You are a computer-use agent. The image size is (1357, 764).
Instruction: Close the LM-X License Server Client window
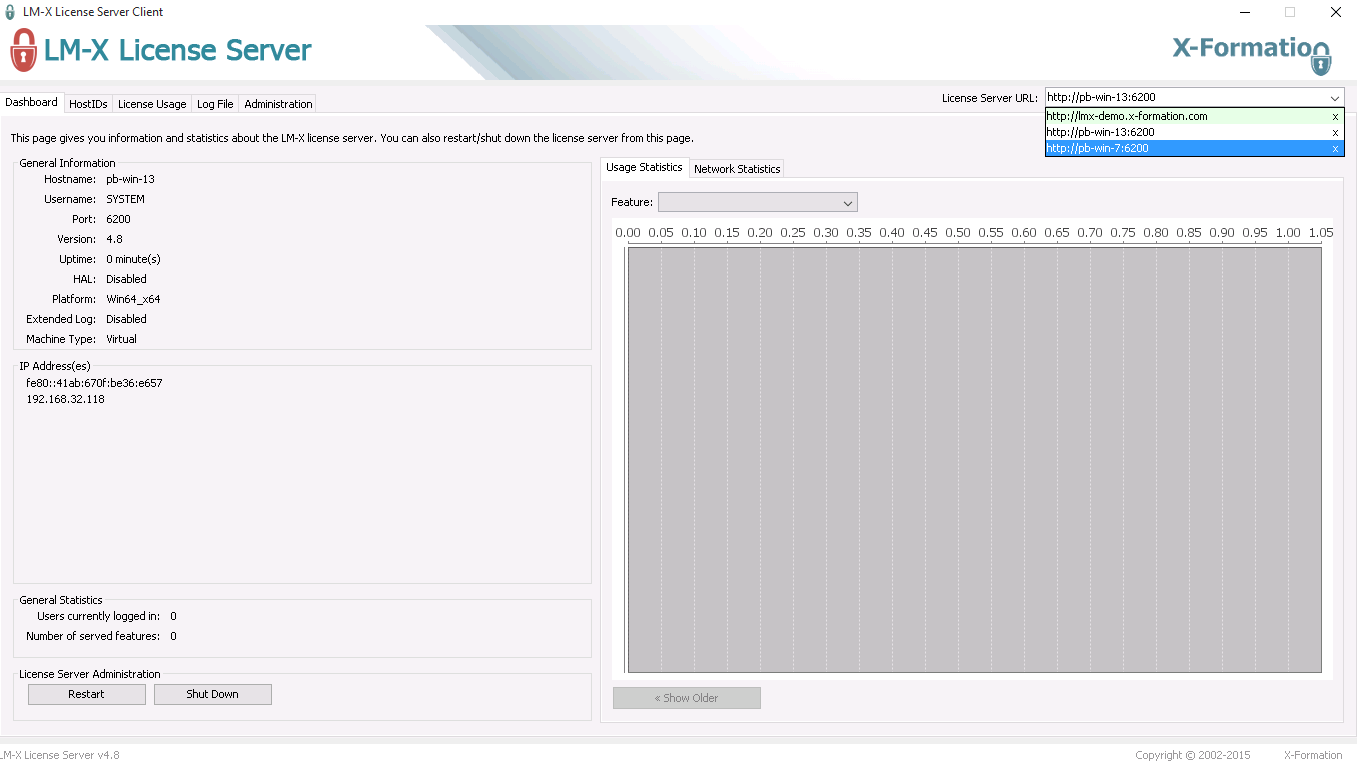pos(1335,12)
